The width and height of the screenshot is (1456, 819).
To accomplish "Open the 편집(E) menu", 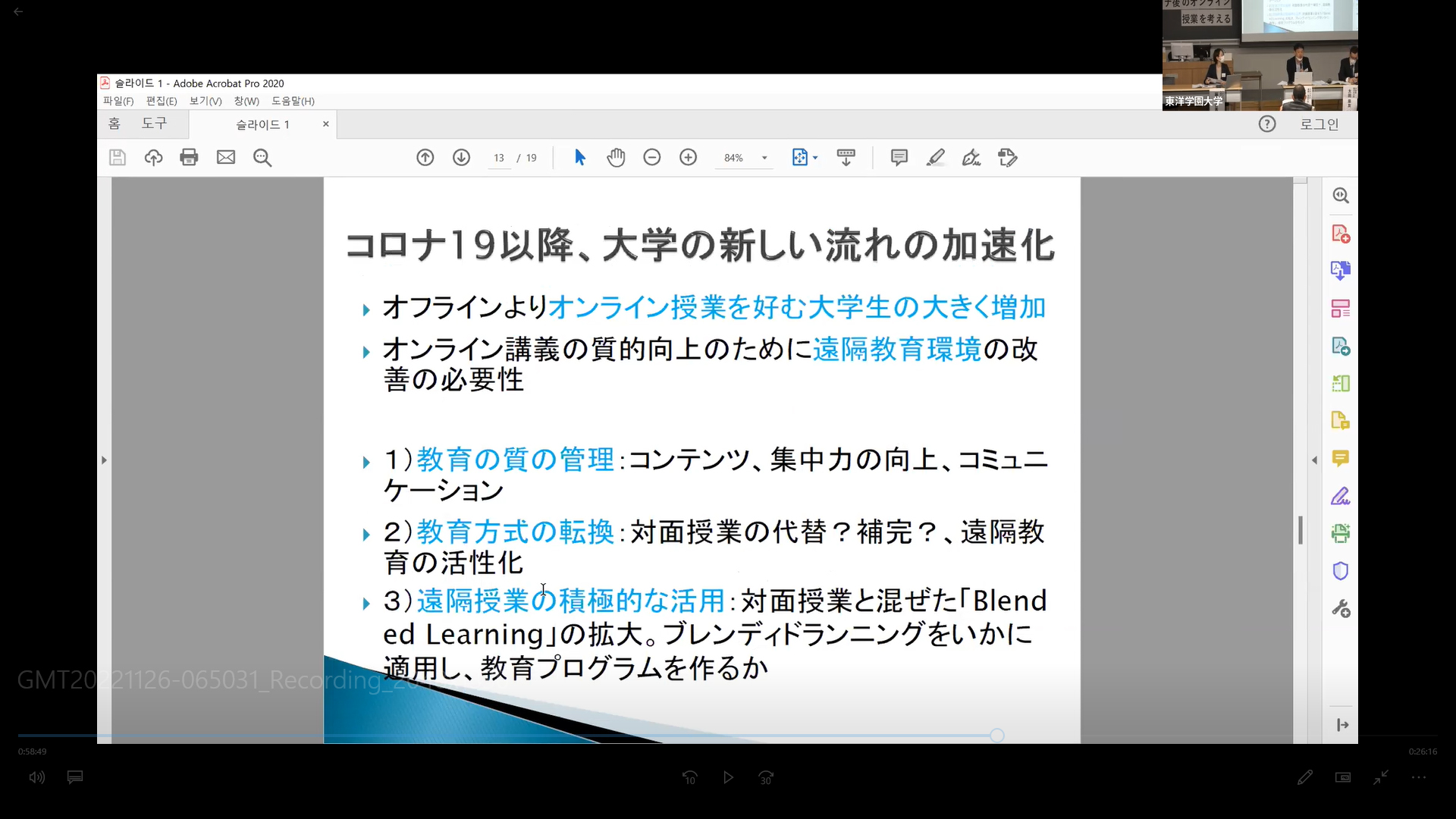I will click(x=162, y=101).
